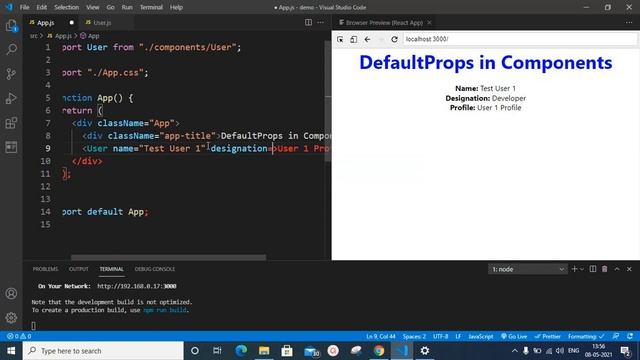Click the errors and warnings status indicator
This screenshot has height=360, width=640.
point(19,336)
